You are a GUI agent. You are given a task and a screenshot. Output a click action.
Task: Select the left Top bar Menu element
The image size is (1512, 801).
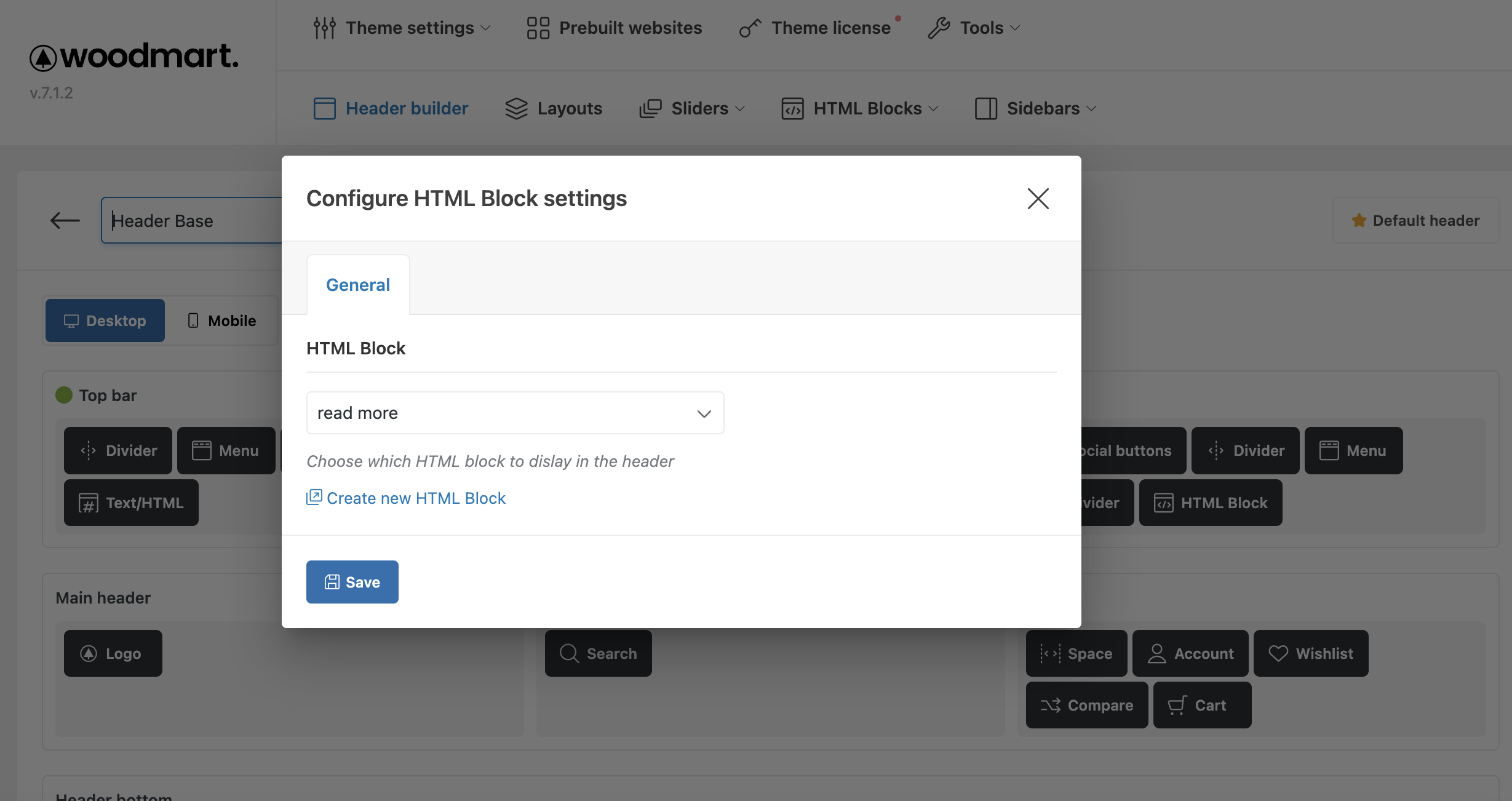(226, 450)
